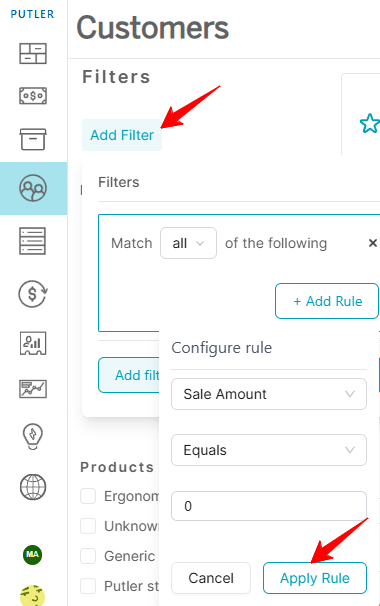The height and width of the screenshot is (606, 380).
Task: Open the Products archive box icon
Action: (x=33, y=139)
